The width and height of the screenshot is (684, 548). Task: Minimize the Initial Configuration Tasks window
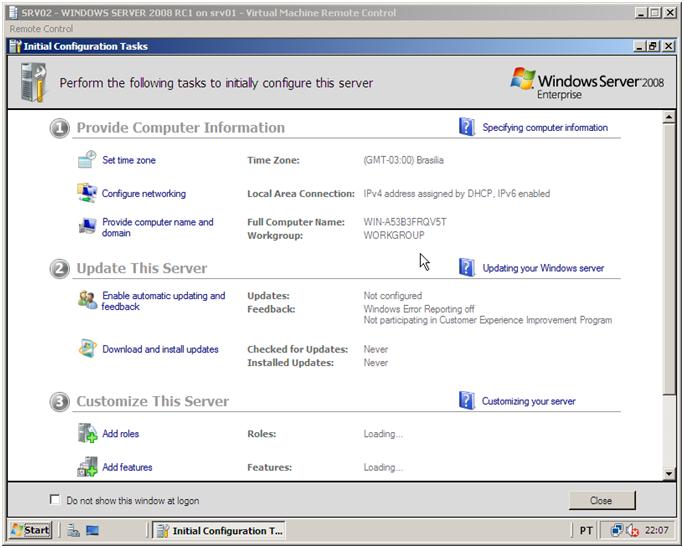pos(640,46)
